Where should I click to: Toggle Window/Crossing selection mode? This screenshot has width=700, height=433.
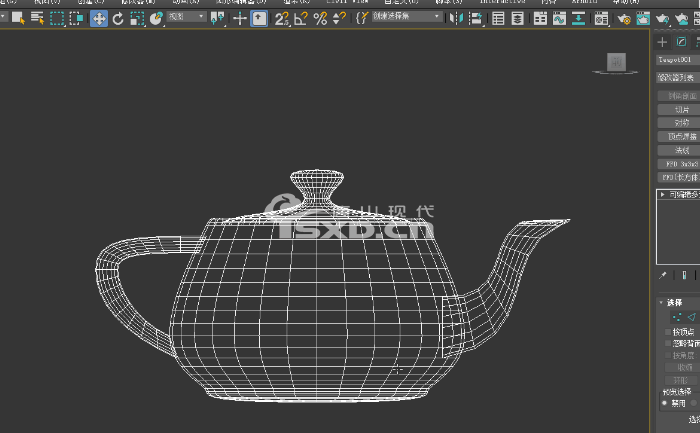click(76, 18)
